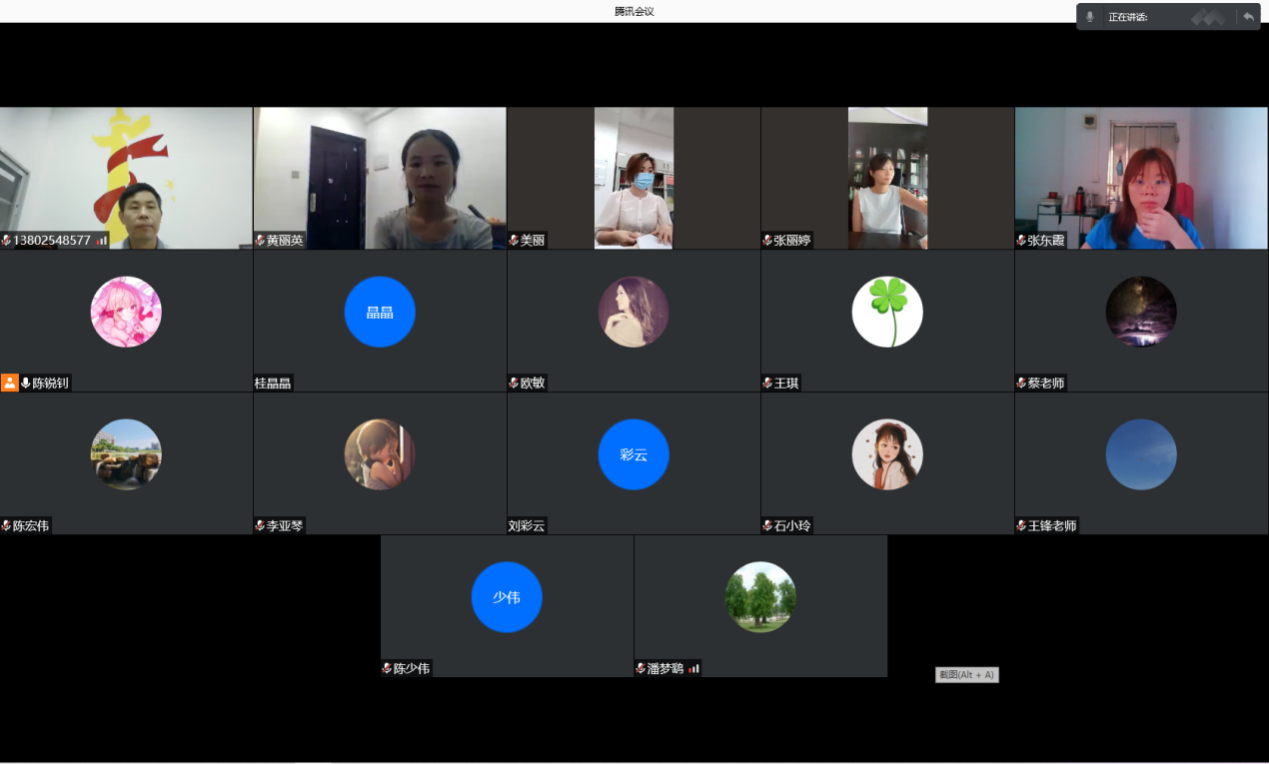Click the muted mic icon beside 黄丽英
Screen dimensions: 1269x764
click(260, 241)
